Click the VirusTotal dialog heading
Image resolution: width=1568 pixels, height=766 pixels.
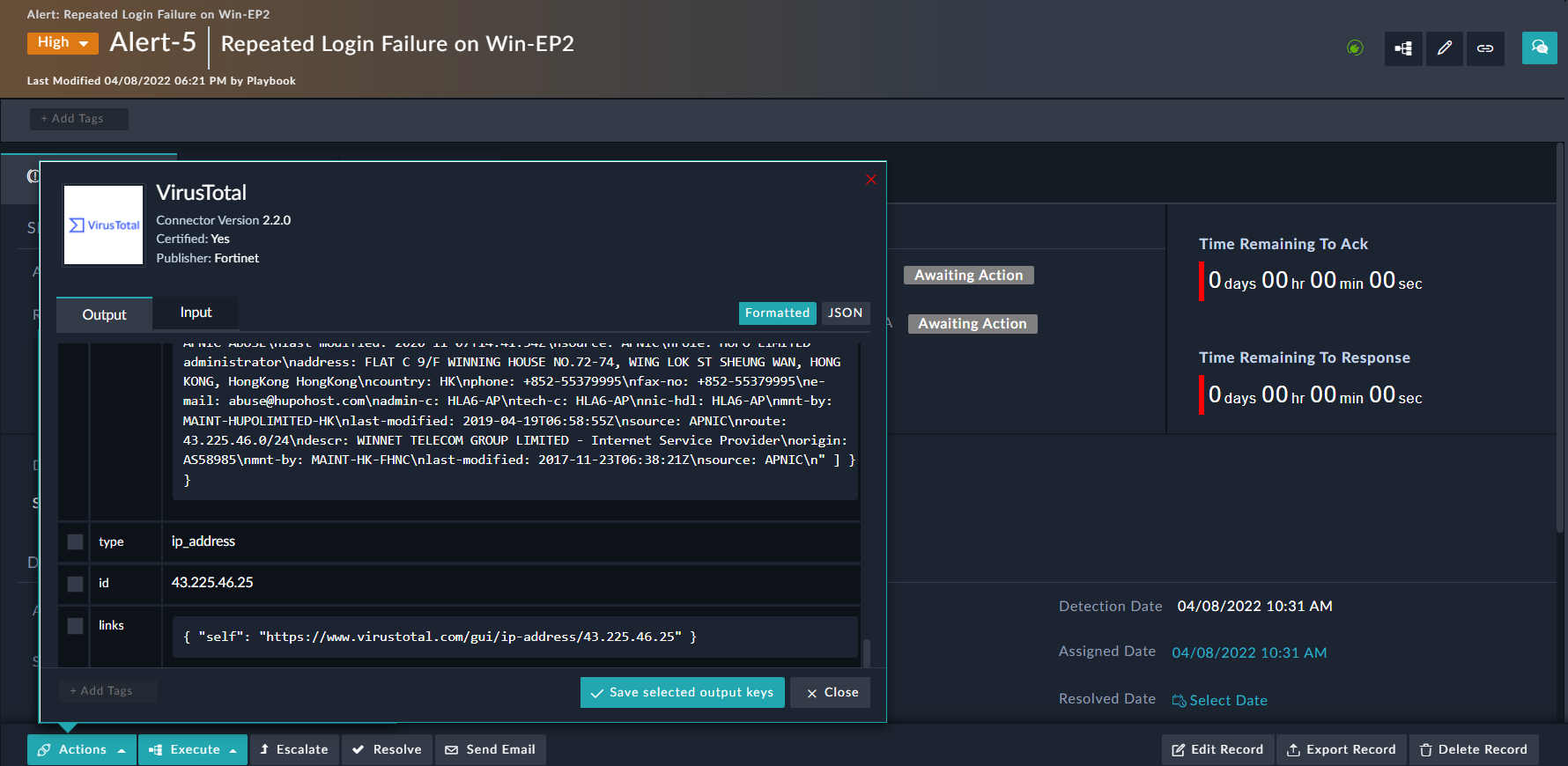pos(202,193)
